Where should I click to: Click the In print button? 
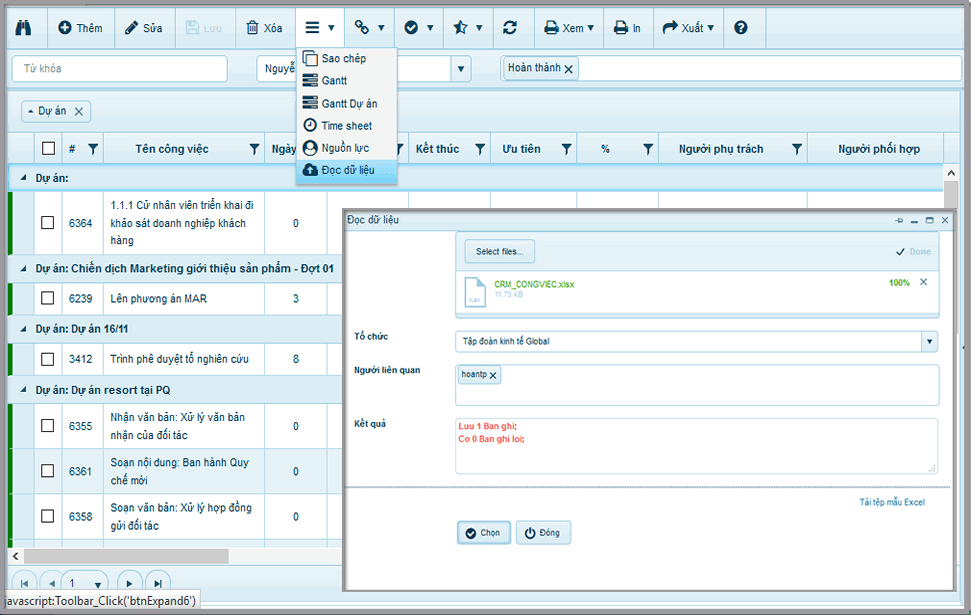[x=627, y=28]
